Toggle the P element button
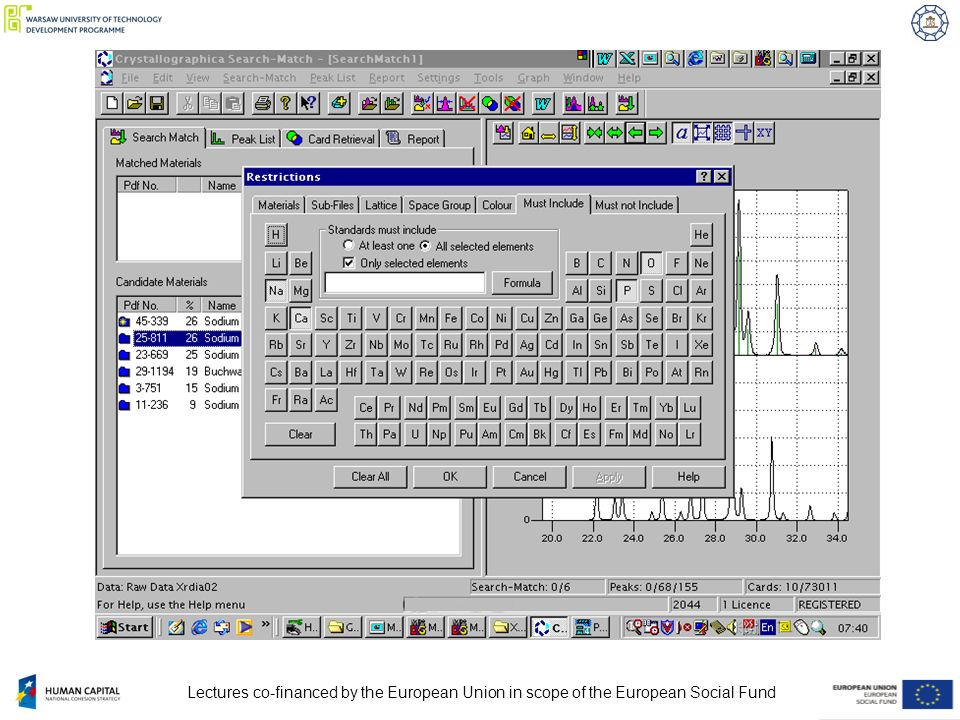960x720 pixels. 626,291
